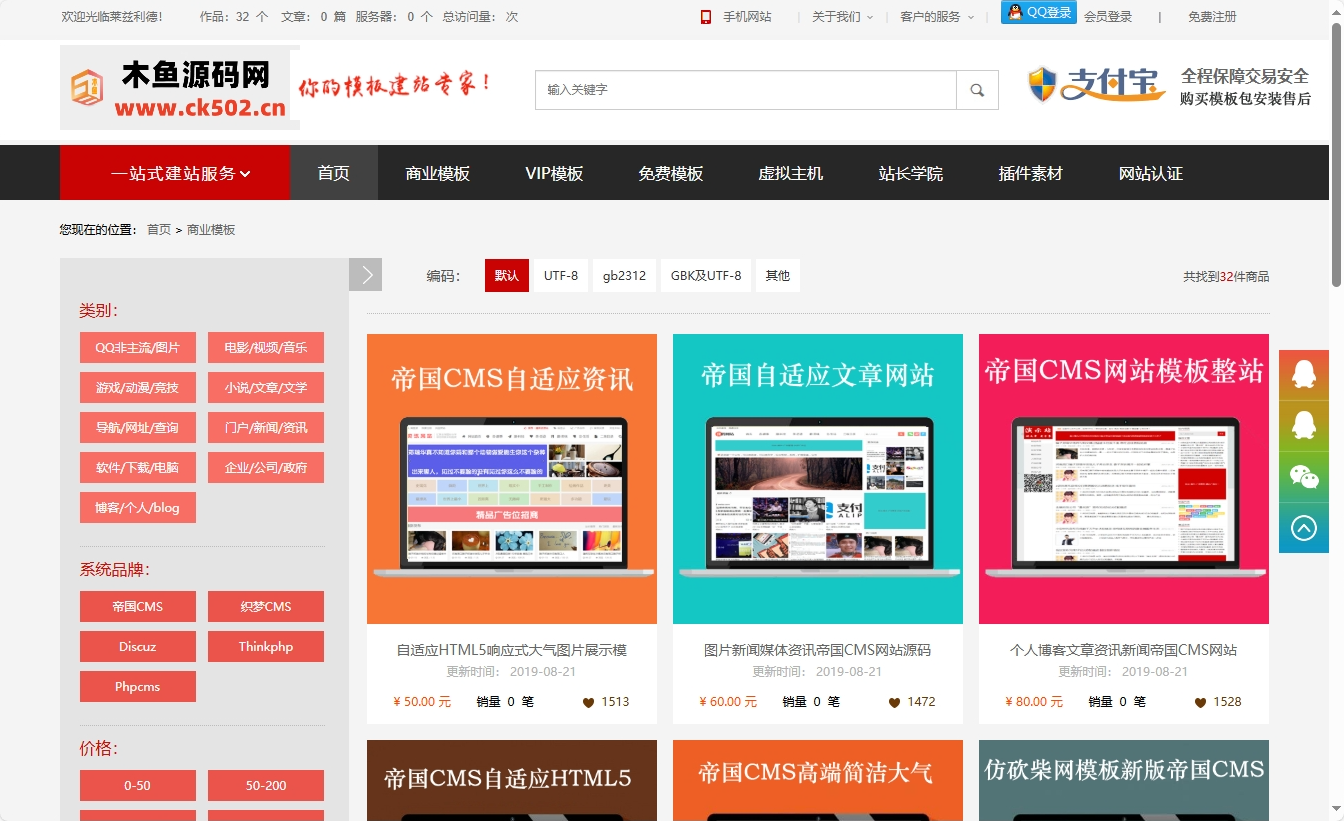Open 帝国CMS自适应HTML5 brown thumbnail

tap(512, 780)
